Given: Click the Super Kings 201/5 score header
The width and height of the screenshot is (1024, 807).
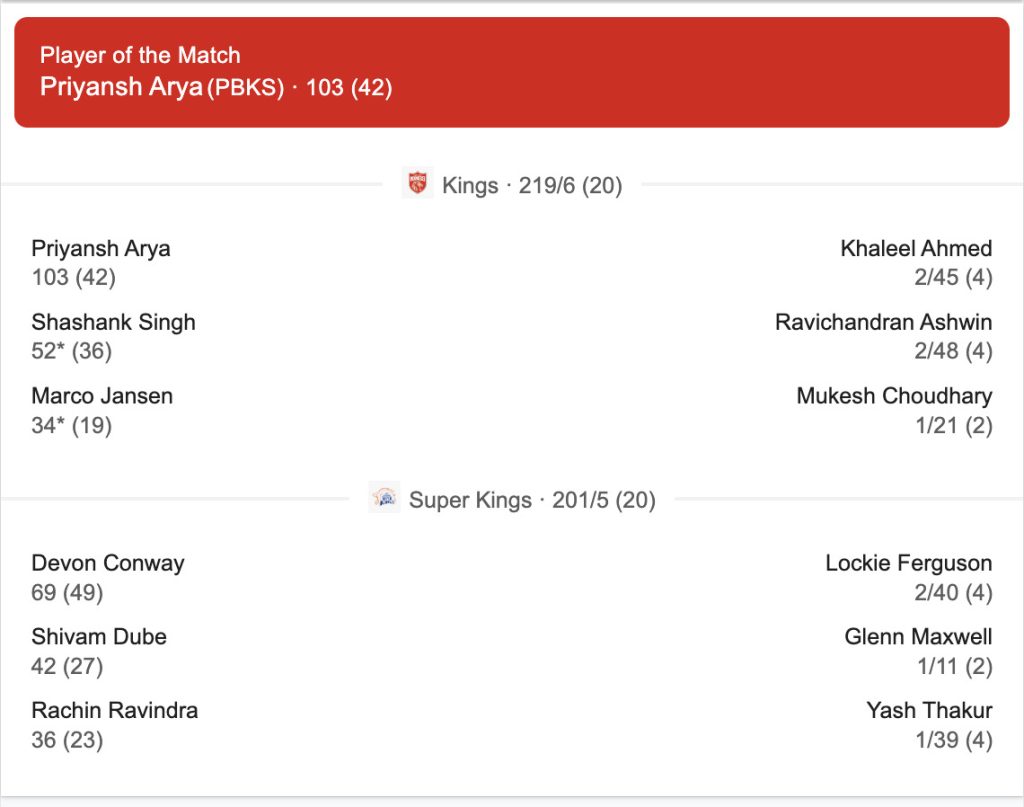Looking at the screenshot, I should 532,500.
